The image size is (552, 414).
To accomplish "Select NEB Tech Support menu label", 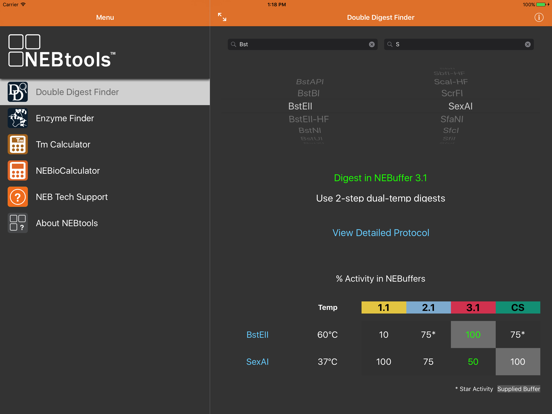I will [72, 197].
